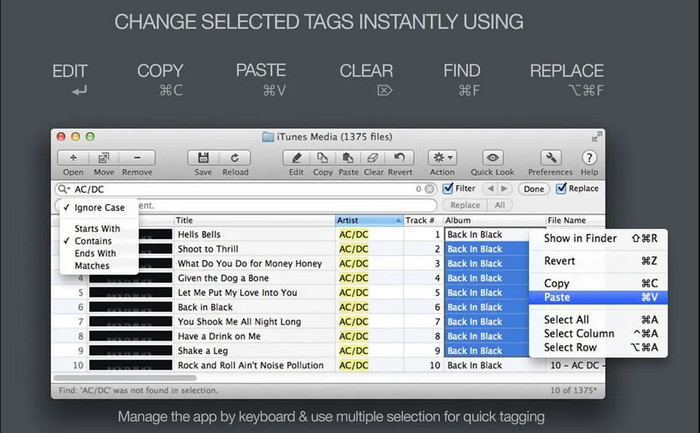Toggle the Ignore Case option
This screenshot has height=433, width=700.
click(x=99, y=208)
